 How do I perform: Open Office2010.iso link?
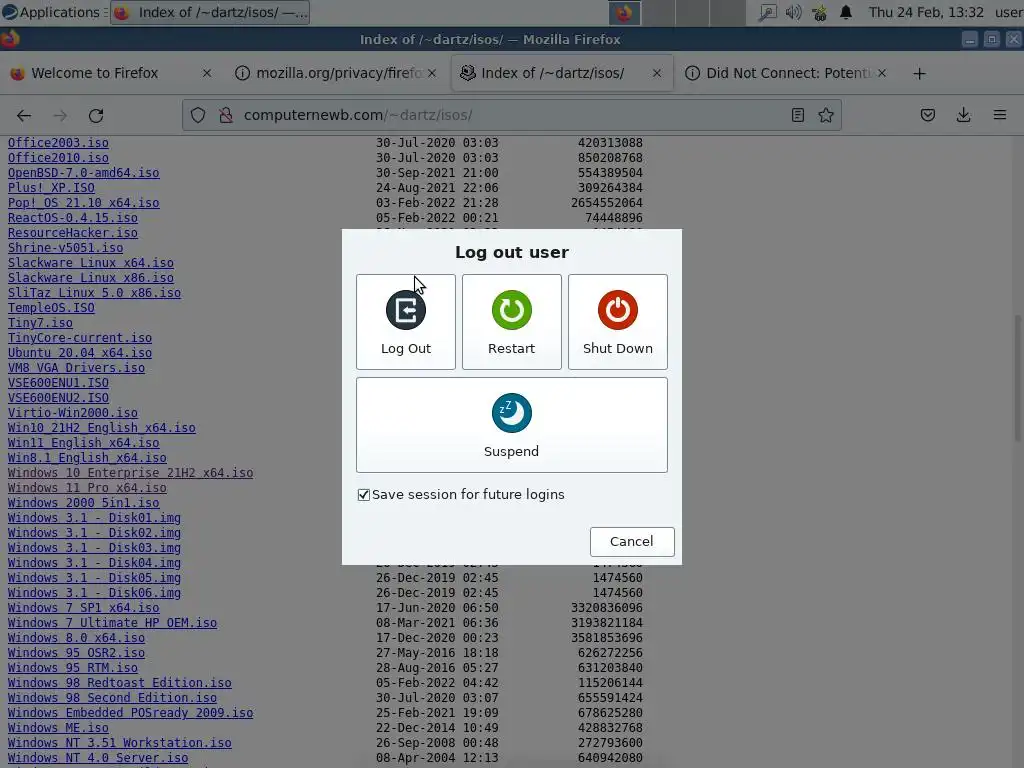pos(58,158)
